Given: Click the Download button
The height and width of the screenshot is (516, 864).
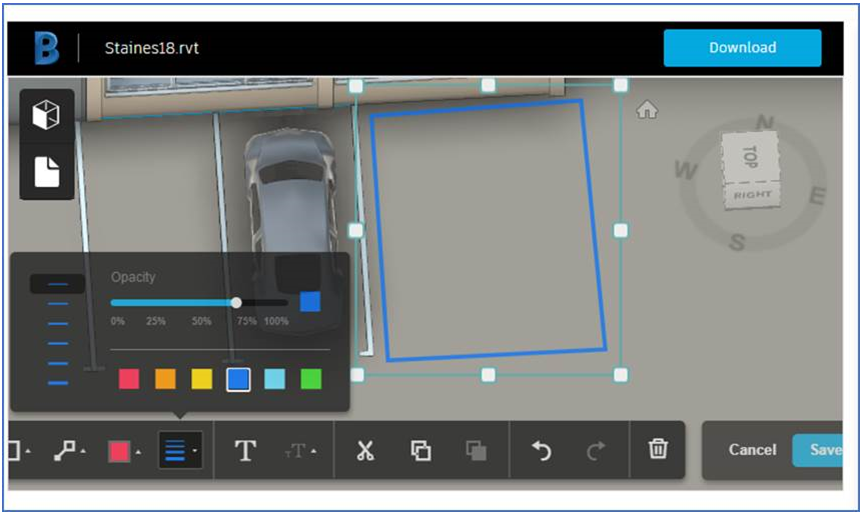Looking at the screenshot, I should (742, 48).
